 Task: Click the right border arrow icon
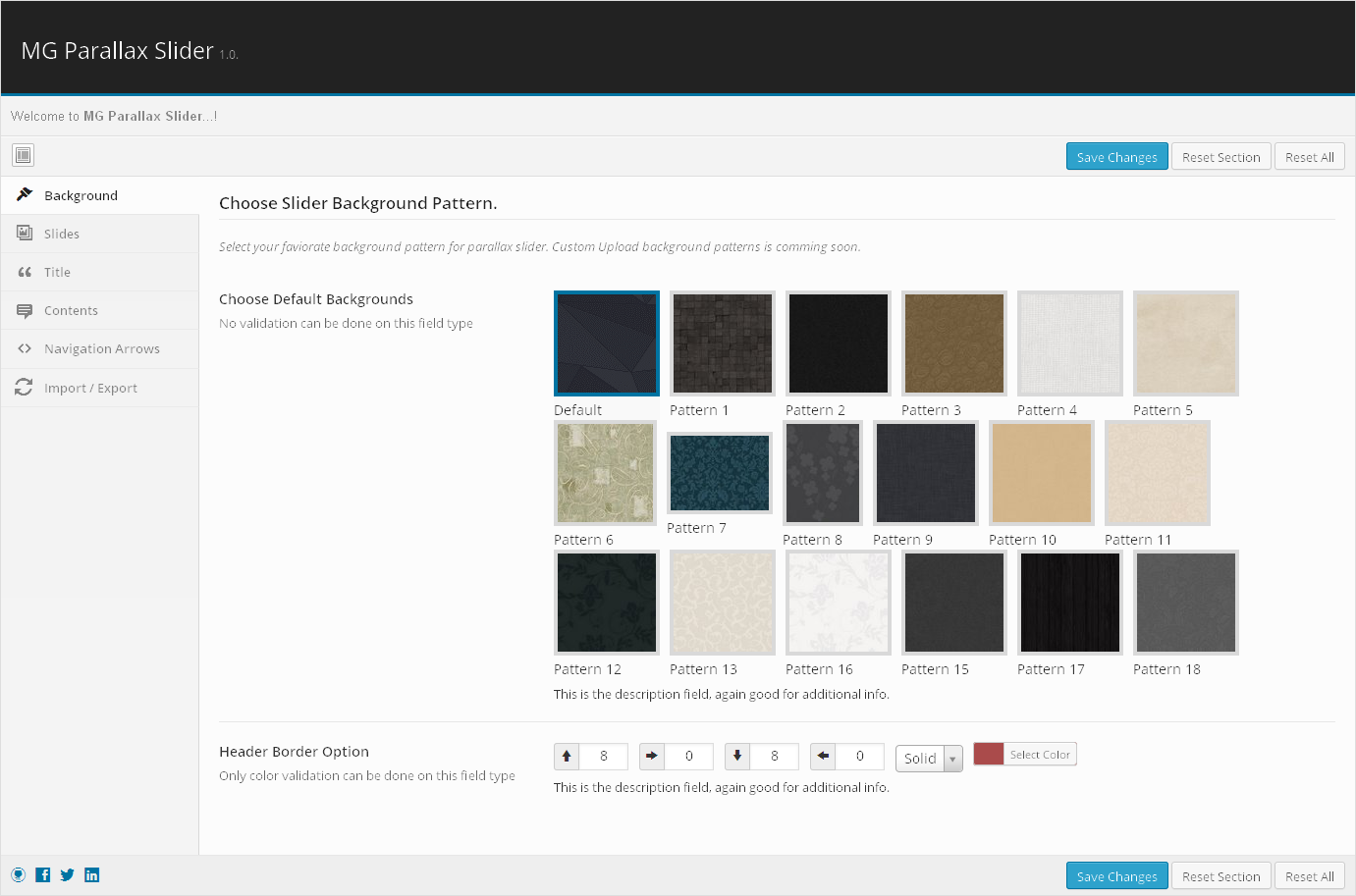652,756
